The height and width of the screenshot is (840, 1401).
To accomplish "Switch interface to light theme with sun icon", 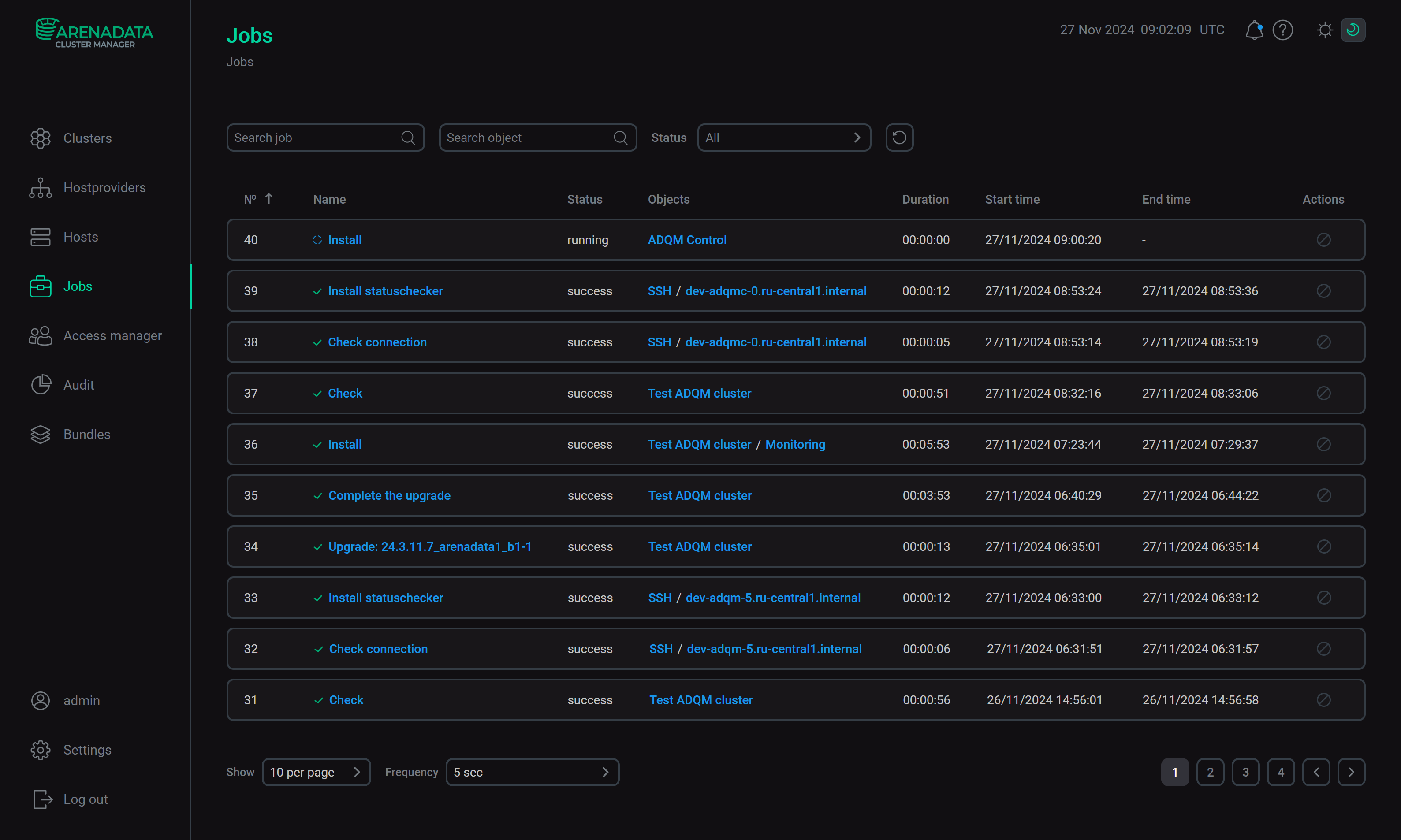I will tap(1324, 30).
